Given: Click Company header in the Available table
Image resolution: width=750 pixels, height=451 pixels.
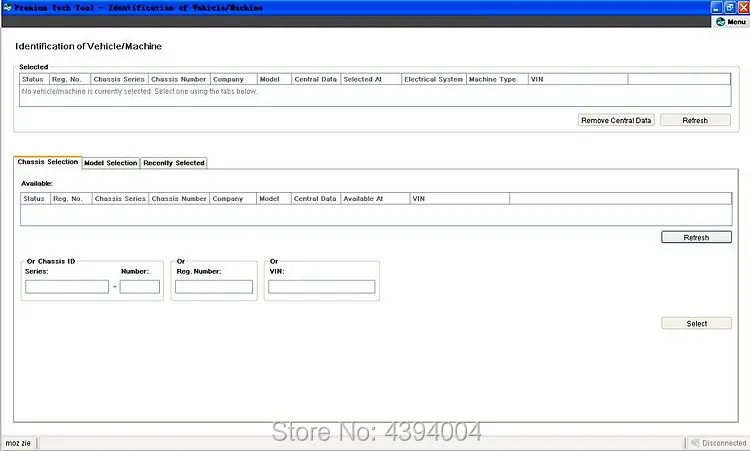Looking at the screenshot, I should tap(233, 198).
